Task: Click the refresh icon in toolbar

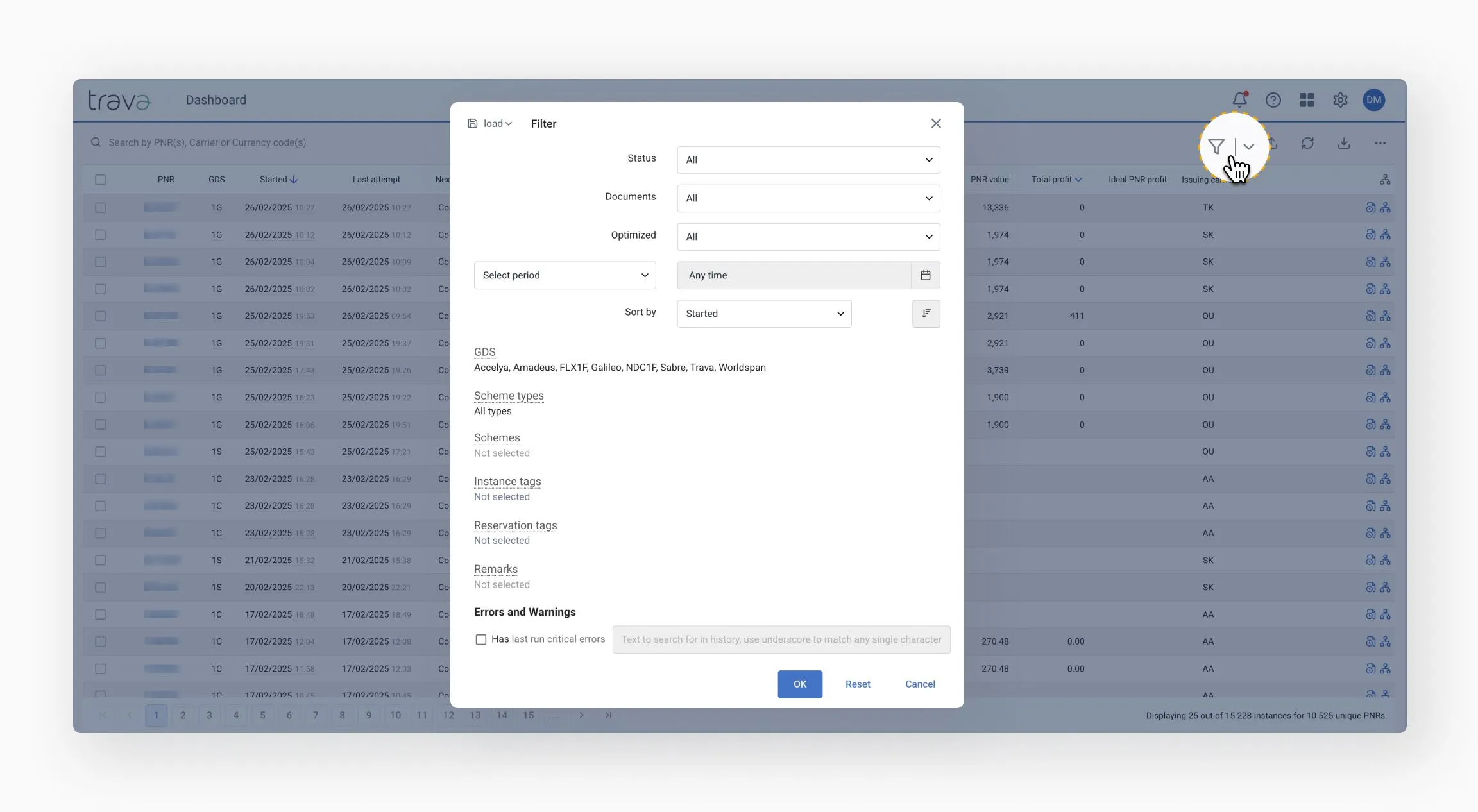Action: coord(1307,143)
